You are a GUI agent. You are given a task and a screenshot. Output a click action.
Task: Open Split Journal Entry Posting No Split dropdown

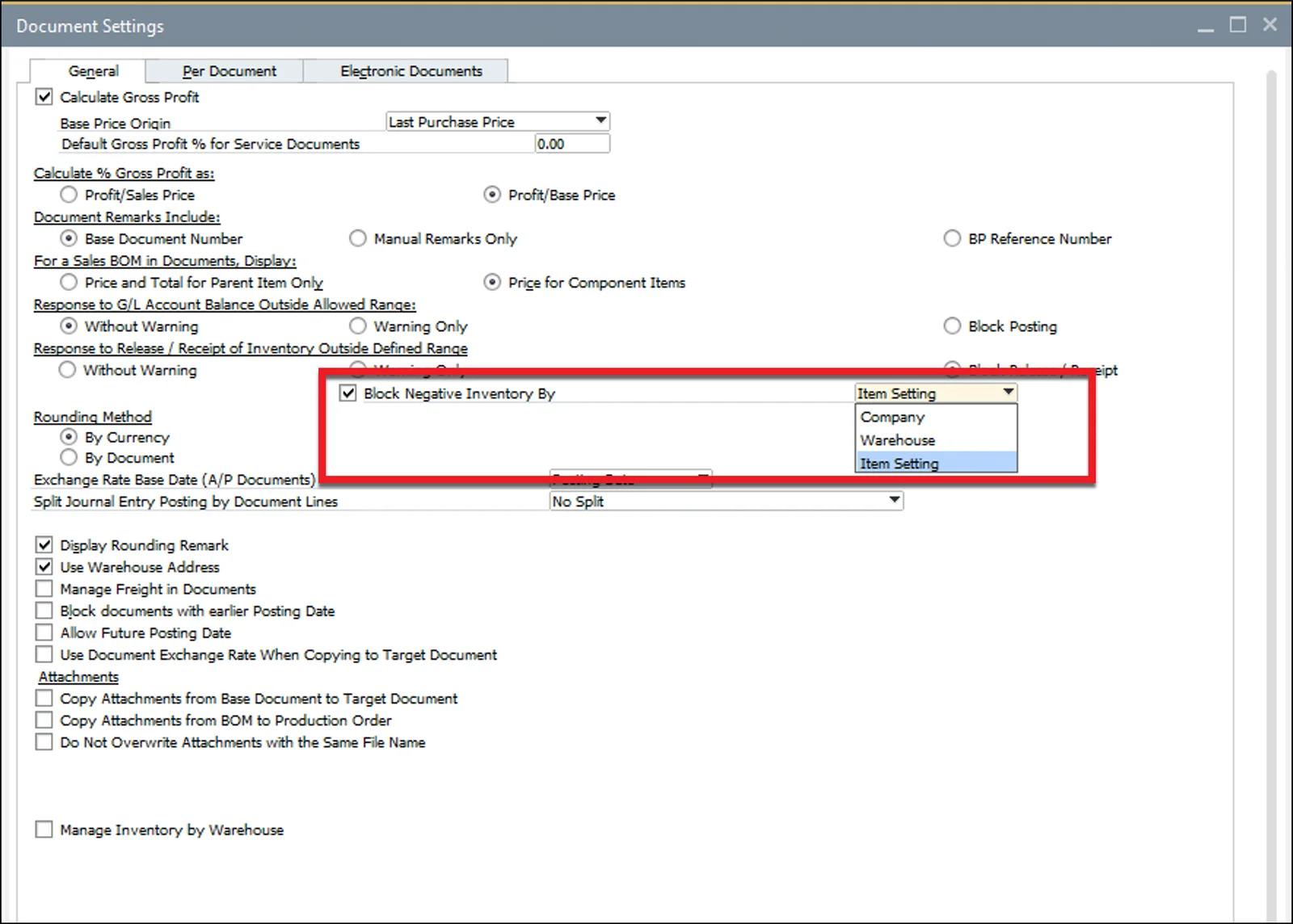pos(726,502)
